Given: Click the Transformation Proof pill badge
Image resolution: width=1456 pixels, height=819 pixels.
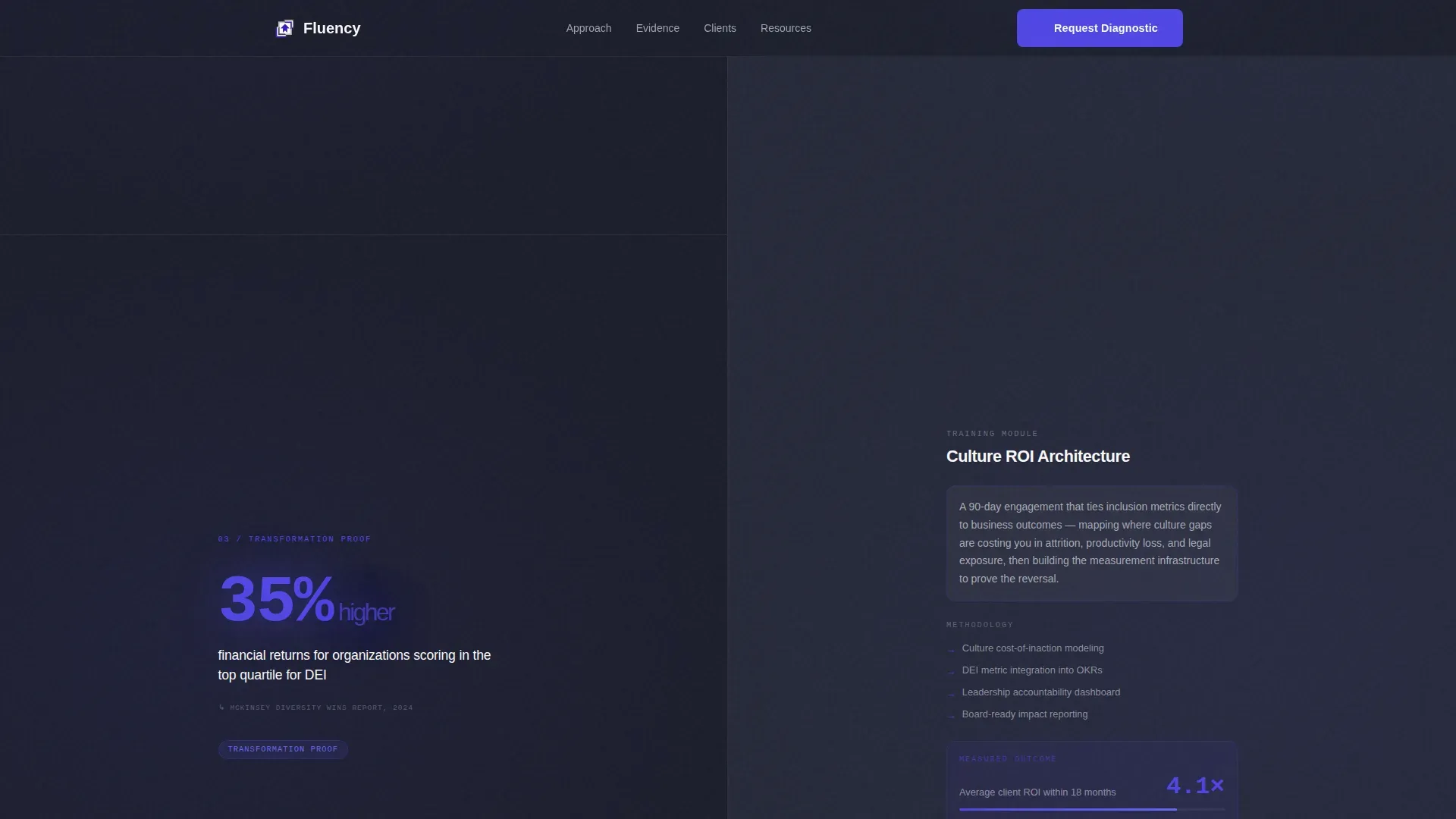Looking at the screenshot, I should pyautogui.click(x=283, y=749).
